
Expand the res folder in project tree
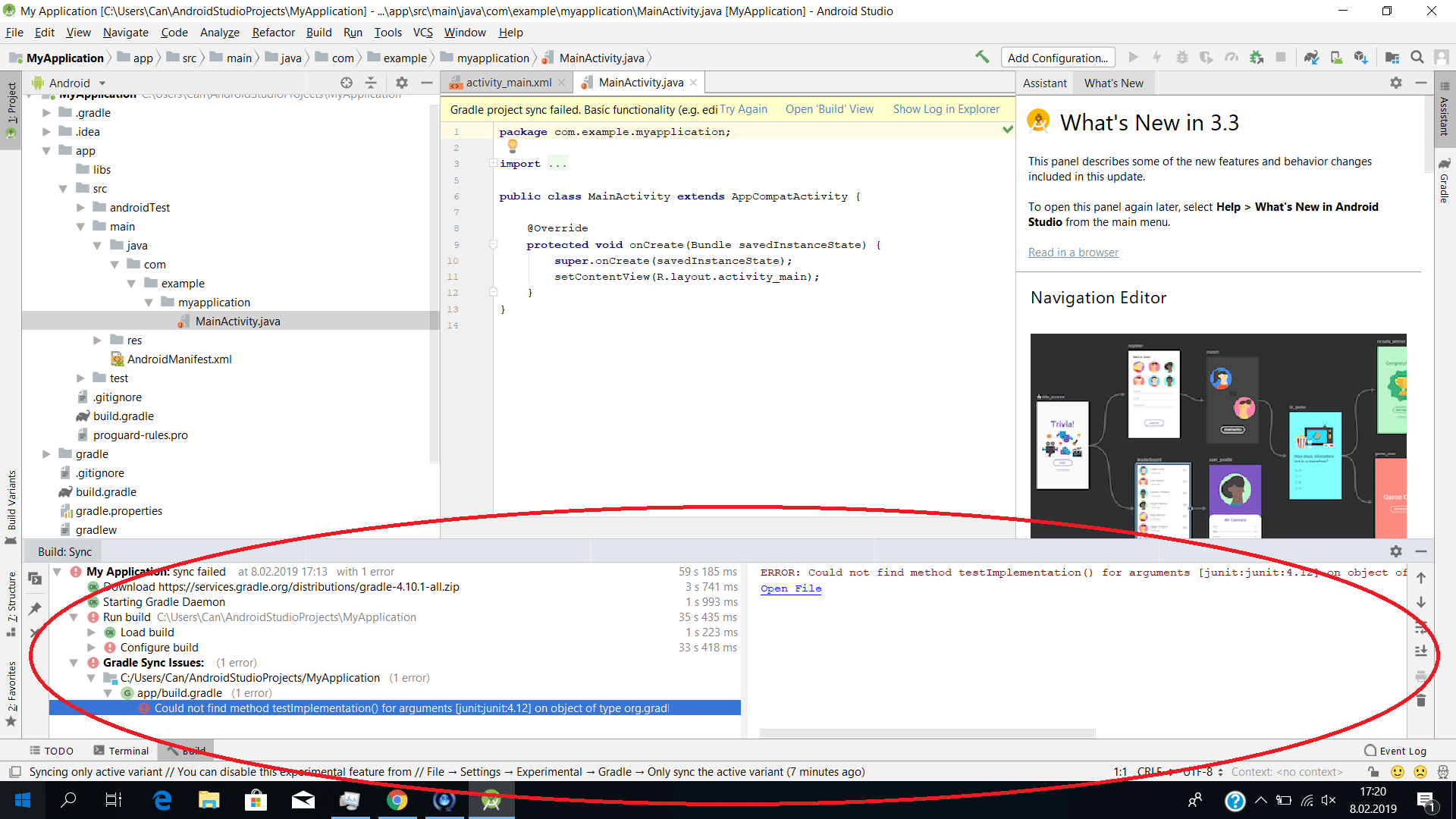click(97, 340)
